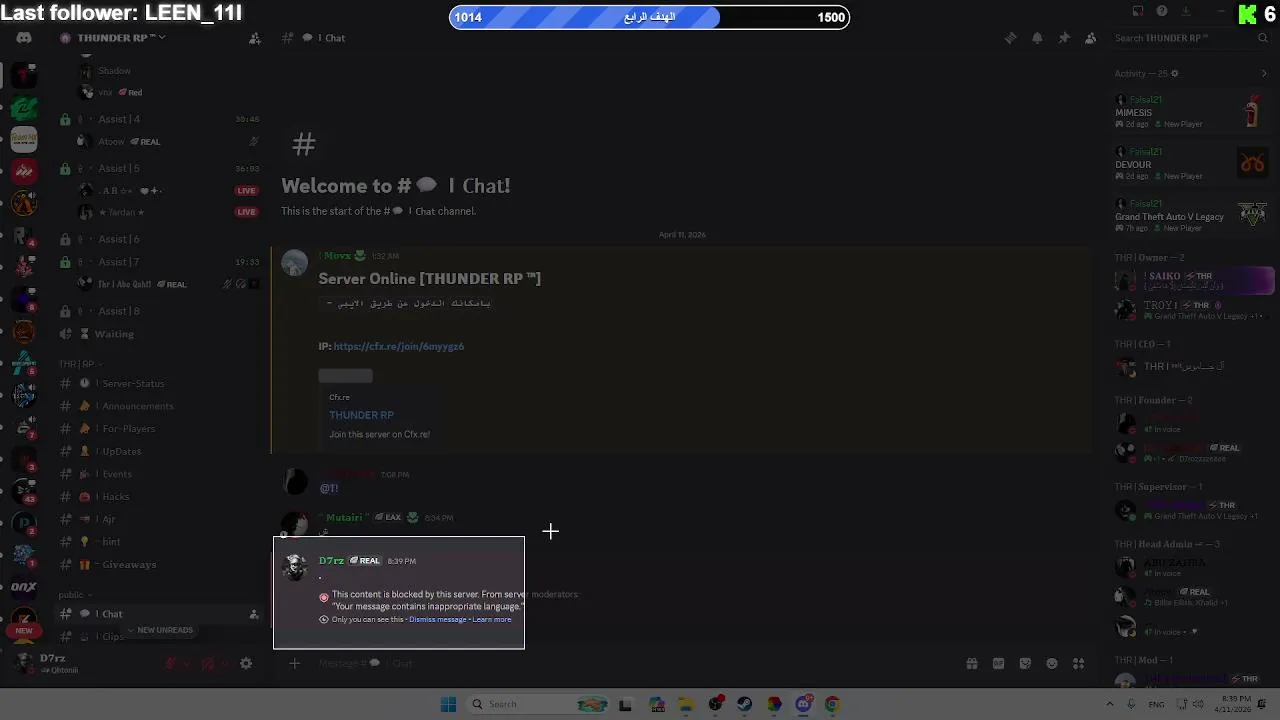
Task: Show hidden system tray icons chevron
Action: (1109, 704)
